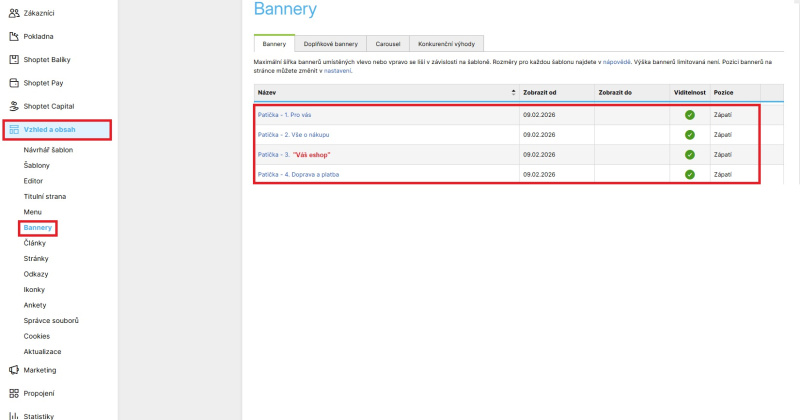Open banner Patička - 2. Vše o nákupu
Screen dimensions: 800x420
click(x=293, y=135)
